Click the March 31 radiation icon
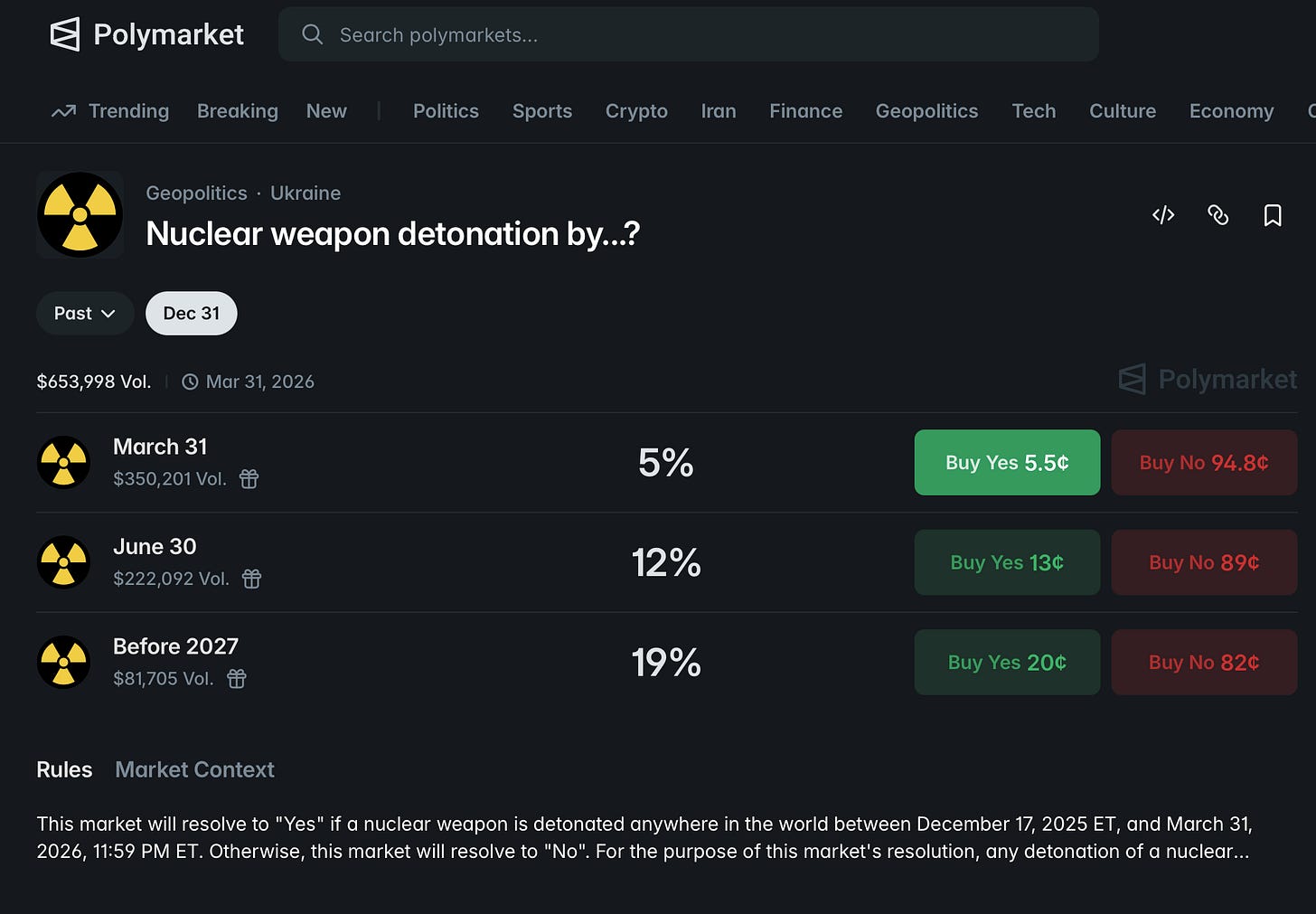The height and width of the screenshot is (914, 1316). tap(63, 462)
